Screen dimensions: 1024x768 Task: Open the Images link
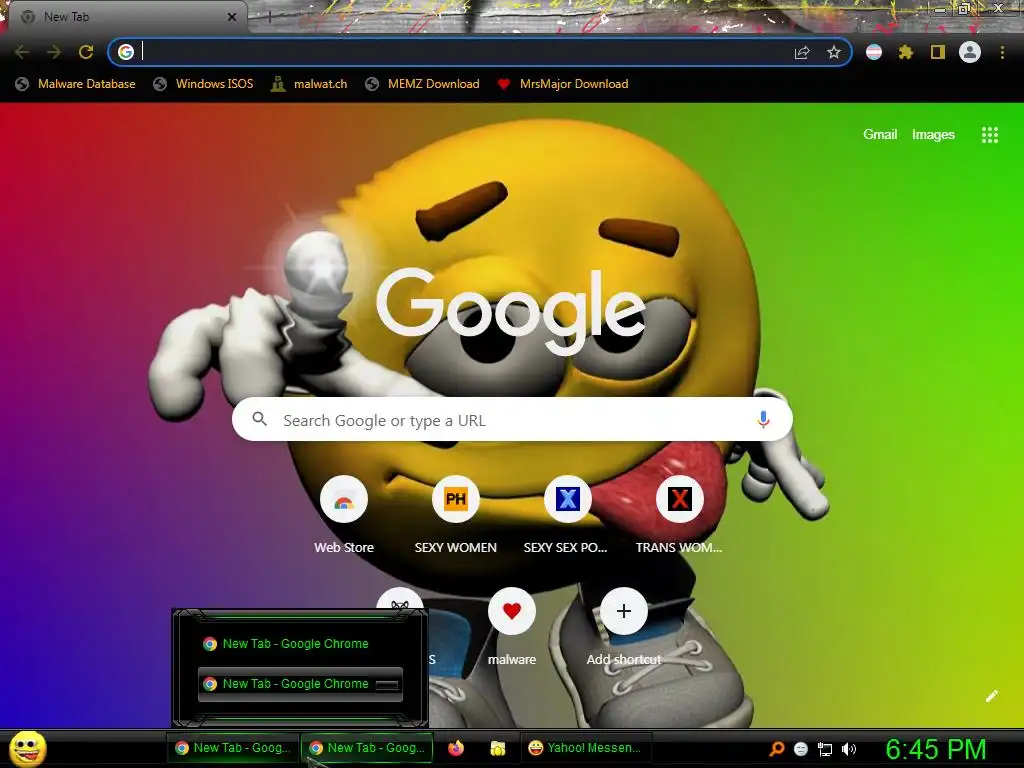[x=933, y=135]
